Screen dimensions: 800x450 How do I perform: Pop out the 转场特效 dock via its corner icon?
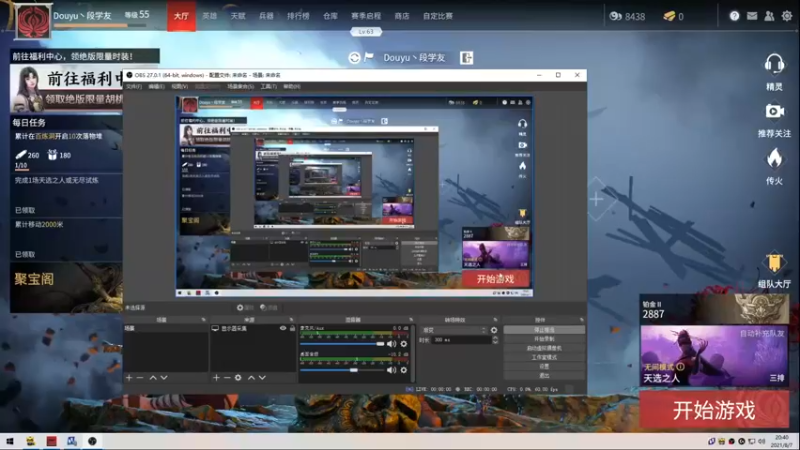(x=495, y=320)
